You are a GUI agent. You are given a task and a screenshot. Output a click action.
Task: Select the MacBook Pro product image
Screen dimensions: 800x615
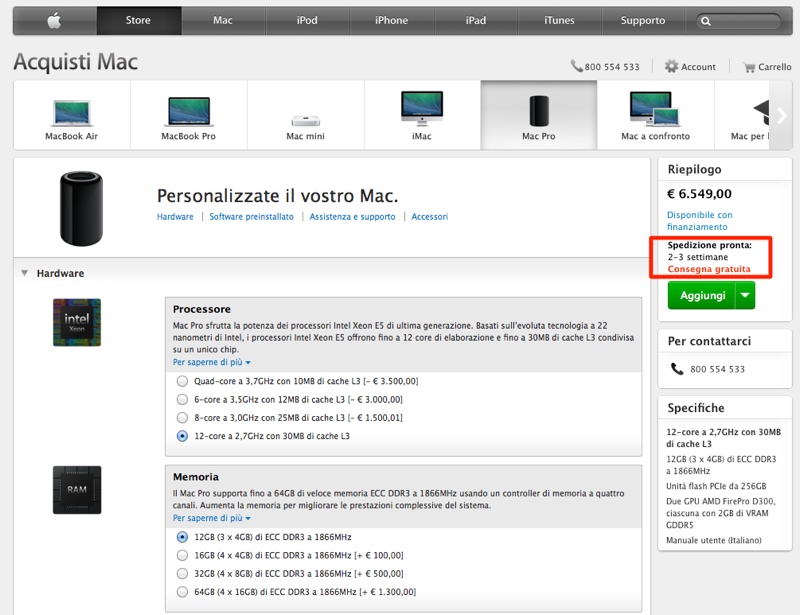[x=188, y=111]
